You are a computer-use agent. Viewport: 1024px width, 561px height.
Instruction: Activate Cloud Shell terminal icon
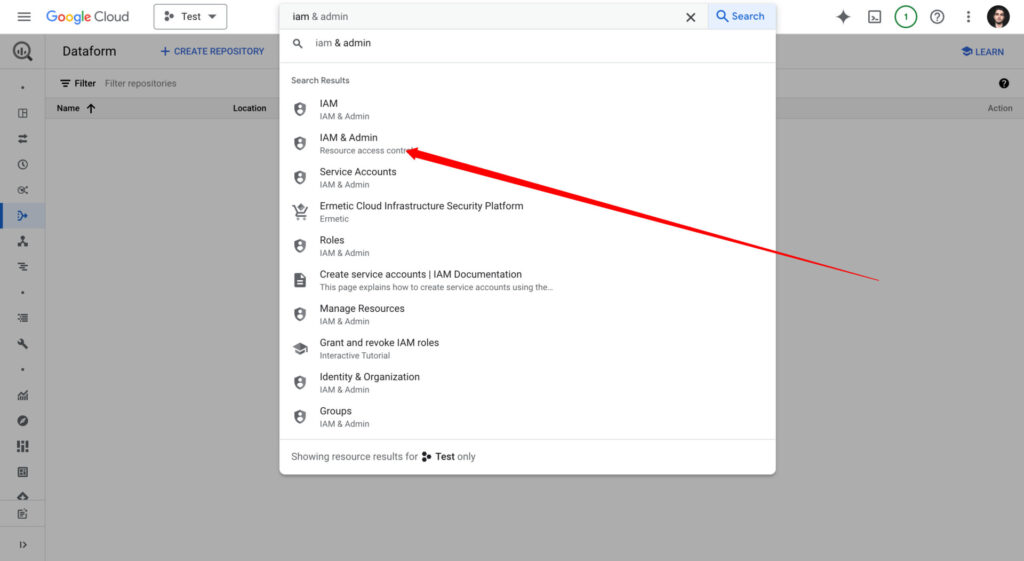pyautogui.click(x=874, y=17)
